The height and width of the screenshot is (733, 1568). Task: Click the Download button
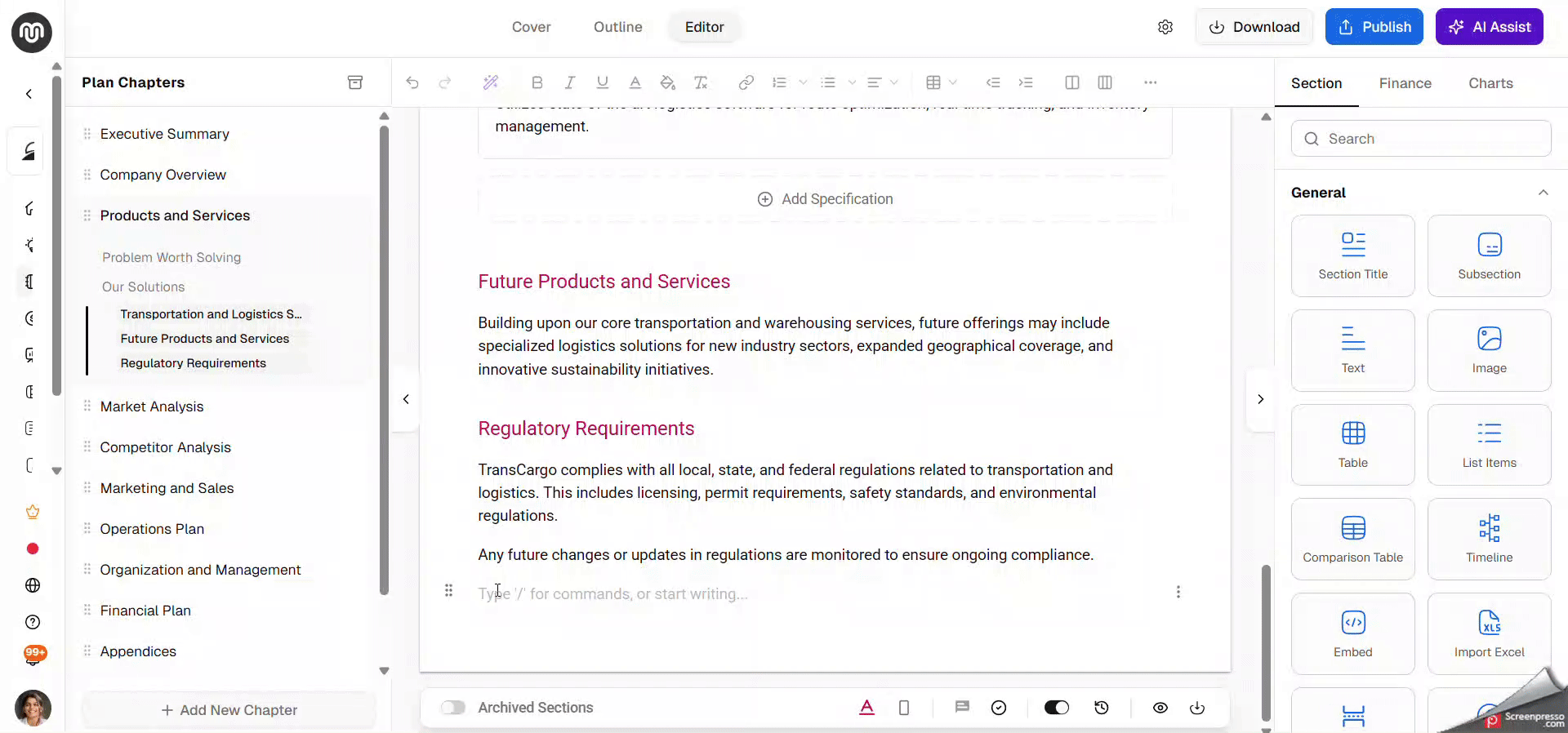(x=1254, y=27)
